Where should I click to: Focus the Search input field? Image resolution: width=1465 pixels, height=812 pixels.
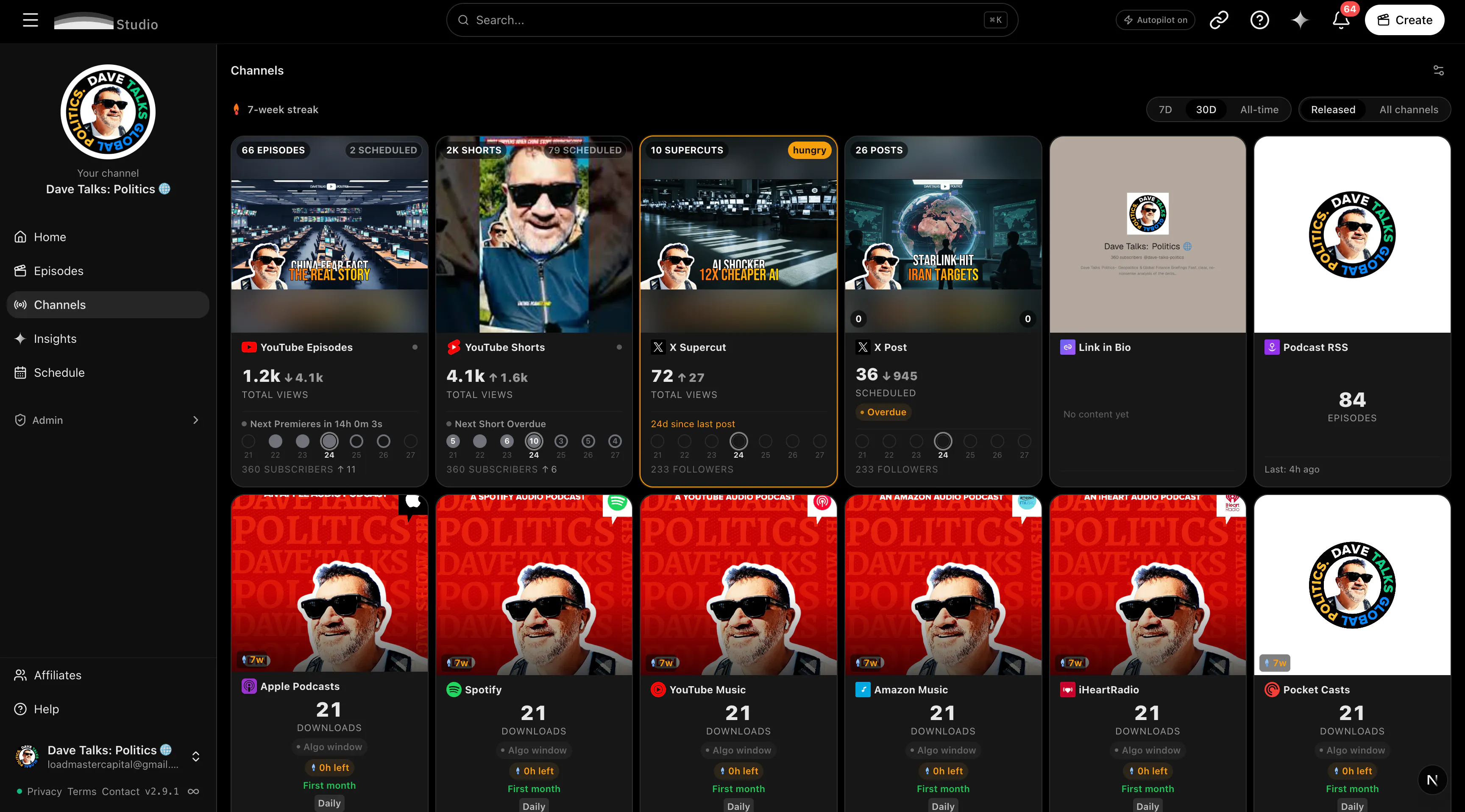pos(732,20)
